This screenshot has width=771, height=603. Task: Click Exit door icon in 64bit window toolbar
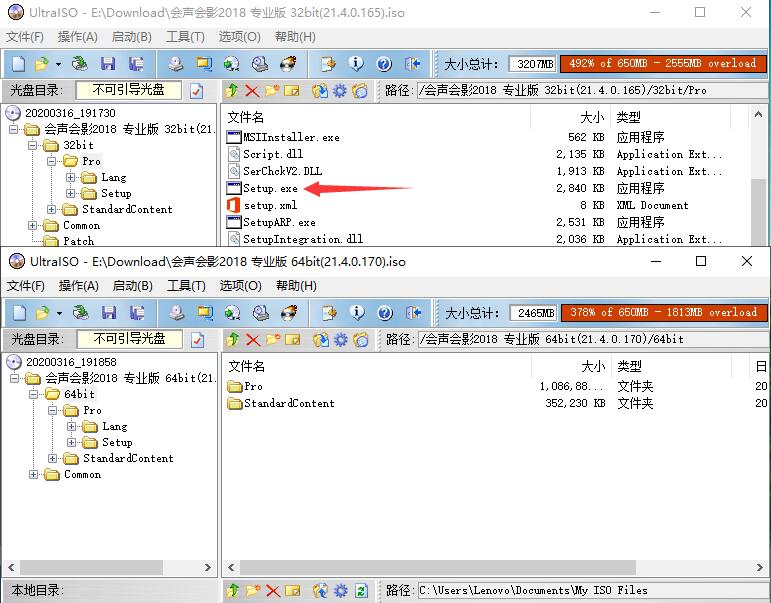[x=413, y=313]
